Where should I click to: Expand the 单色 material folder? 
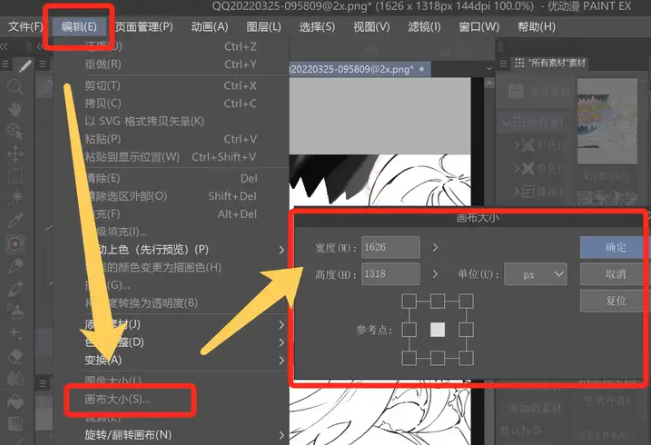517,168
